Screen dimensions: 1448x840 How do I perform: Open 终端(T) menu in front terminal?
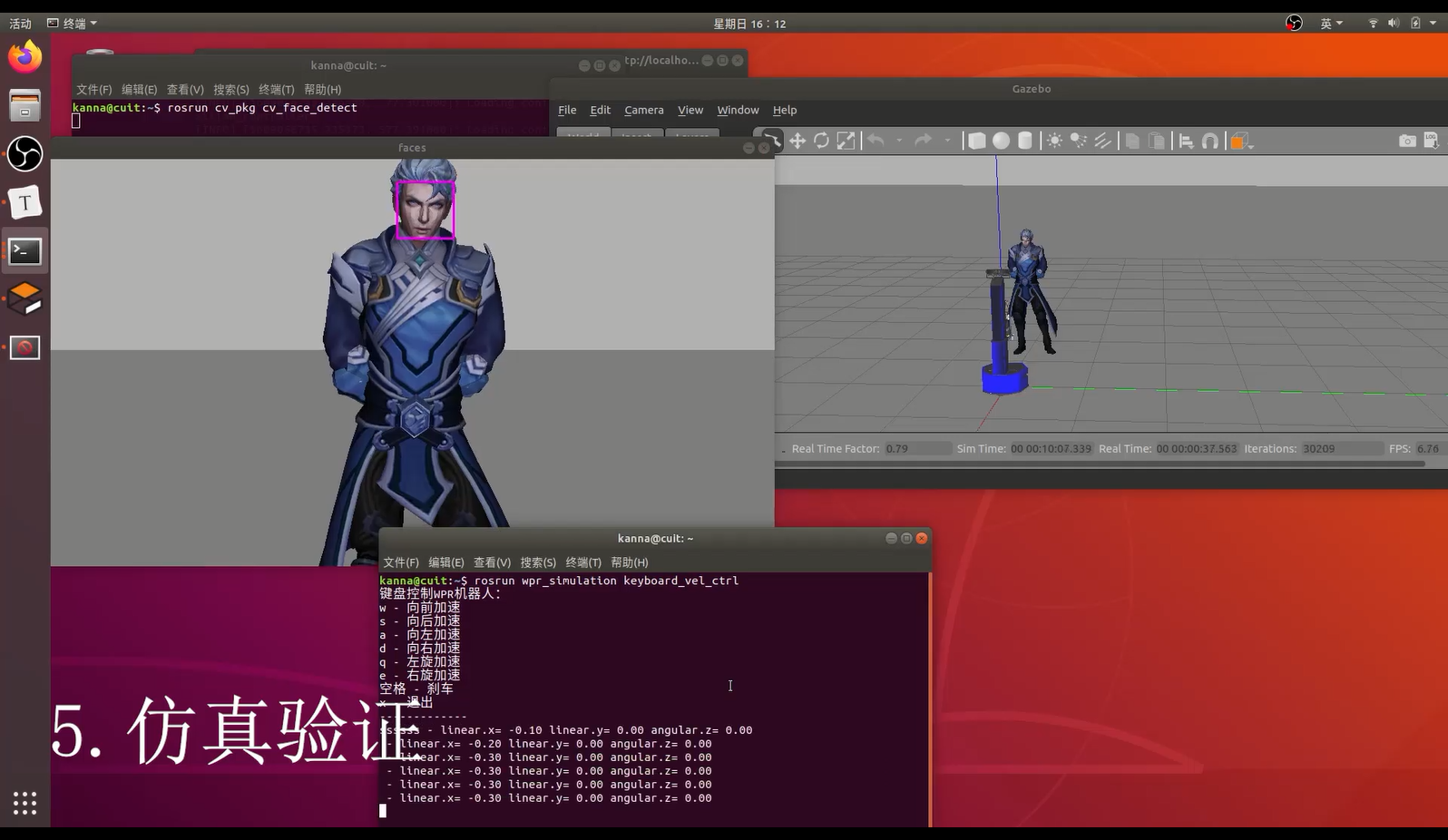[583, 562]
